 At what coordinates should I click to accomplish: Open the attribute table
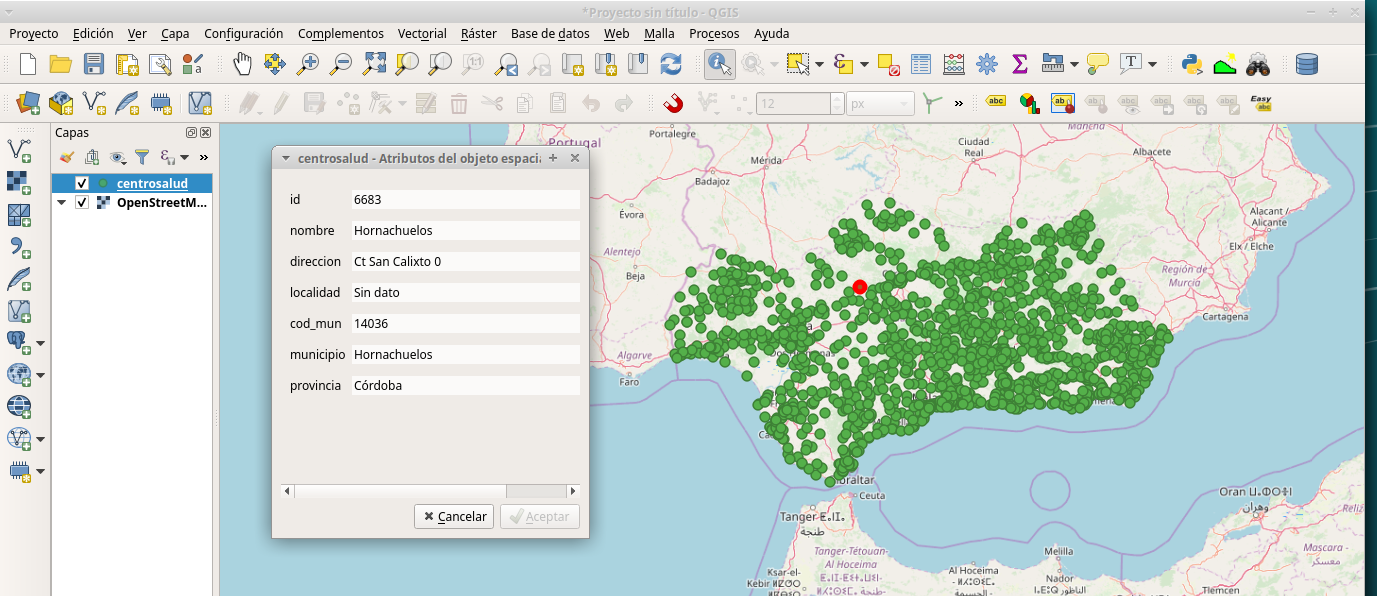coord(920,63)
